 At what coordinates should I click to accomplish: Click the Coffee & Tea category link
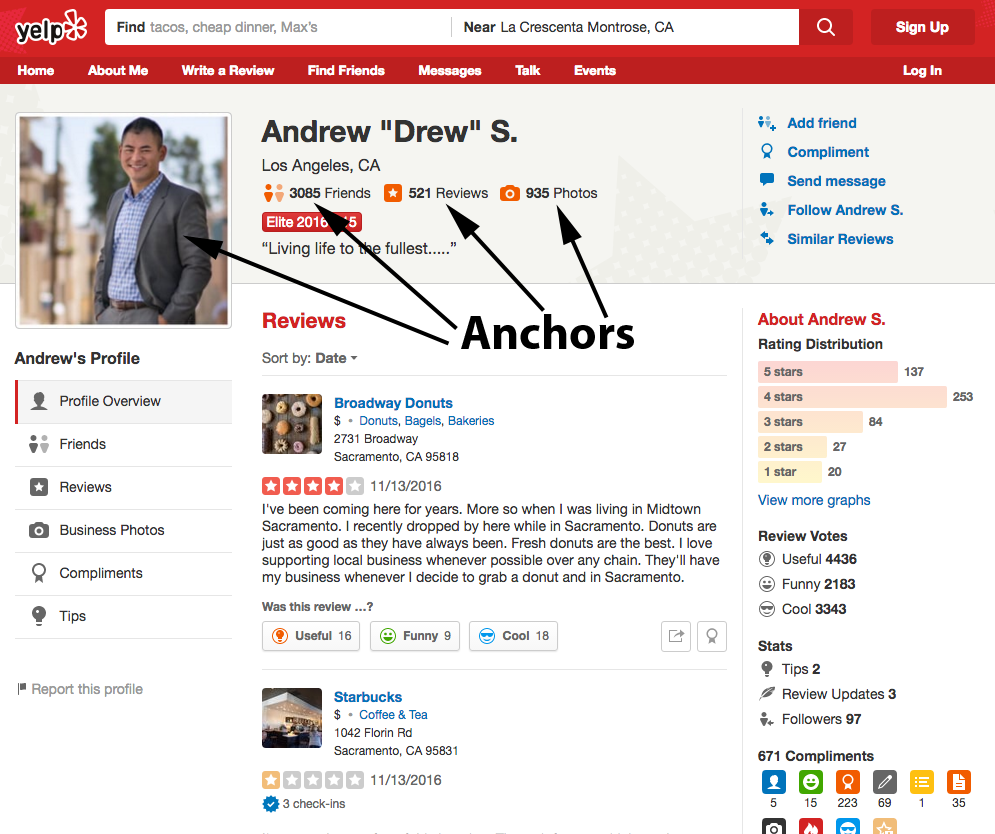[393, 715]
